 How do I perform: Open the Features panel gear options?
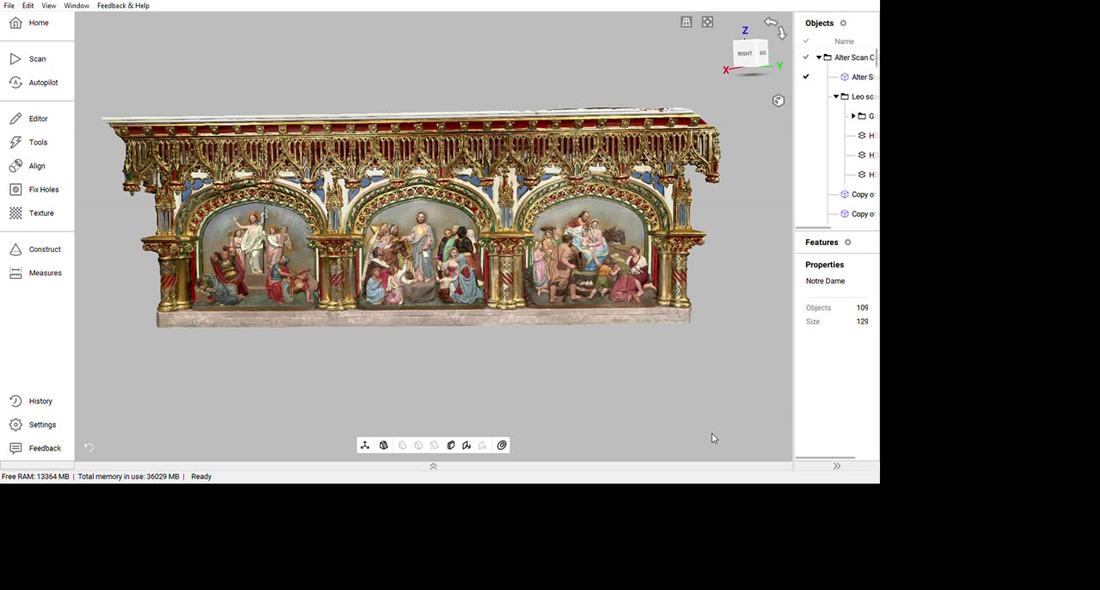click(847, 243)
